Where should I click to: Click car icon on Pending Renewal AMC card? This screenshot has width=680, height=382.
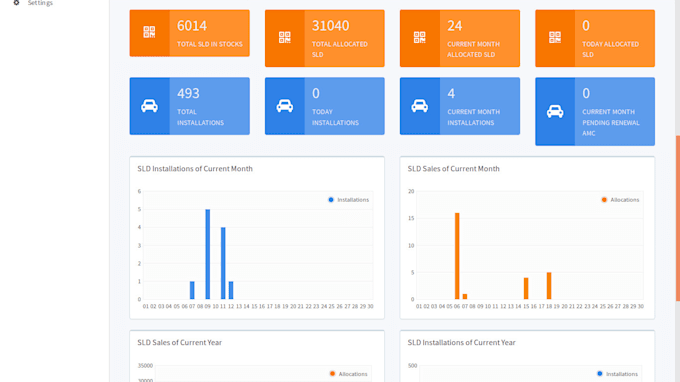pyautogui.click(x=555, y=111)
